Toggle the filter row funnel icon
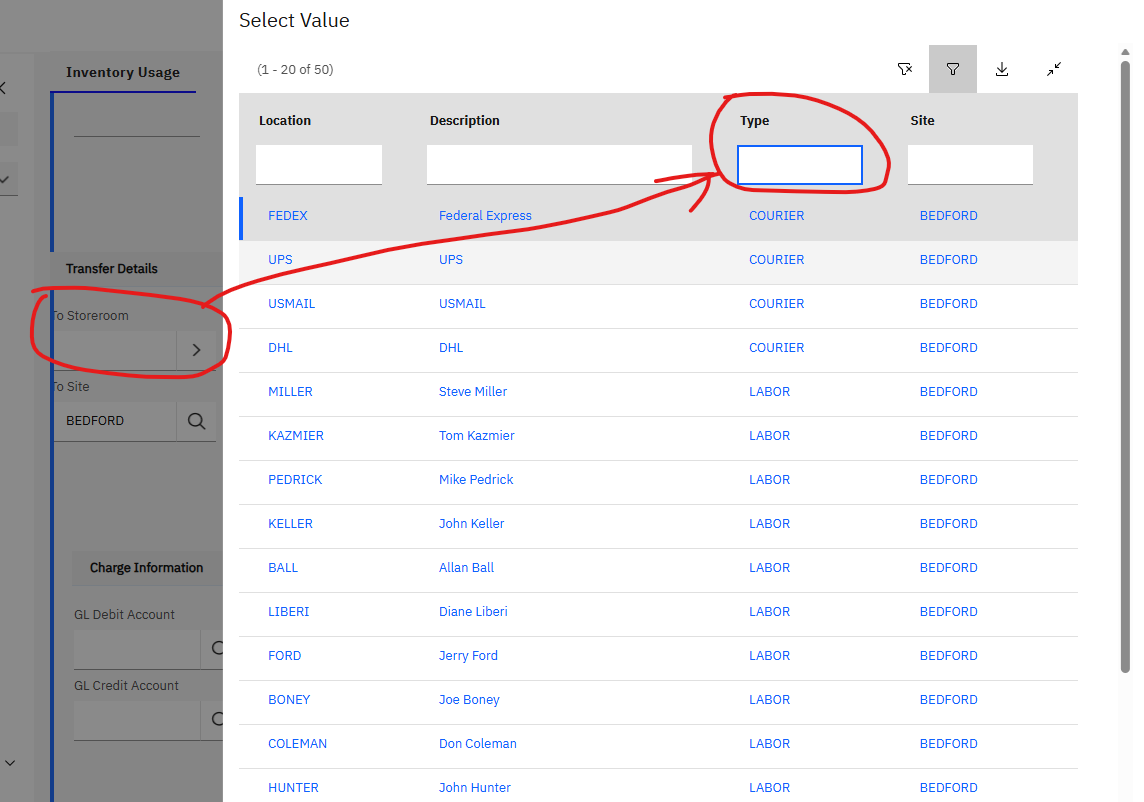 953,69
